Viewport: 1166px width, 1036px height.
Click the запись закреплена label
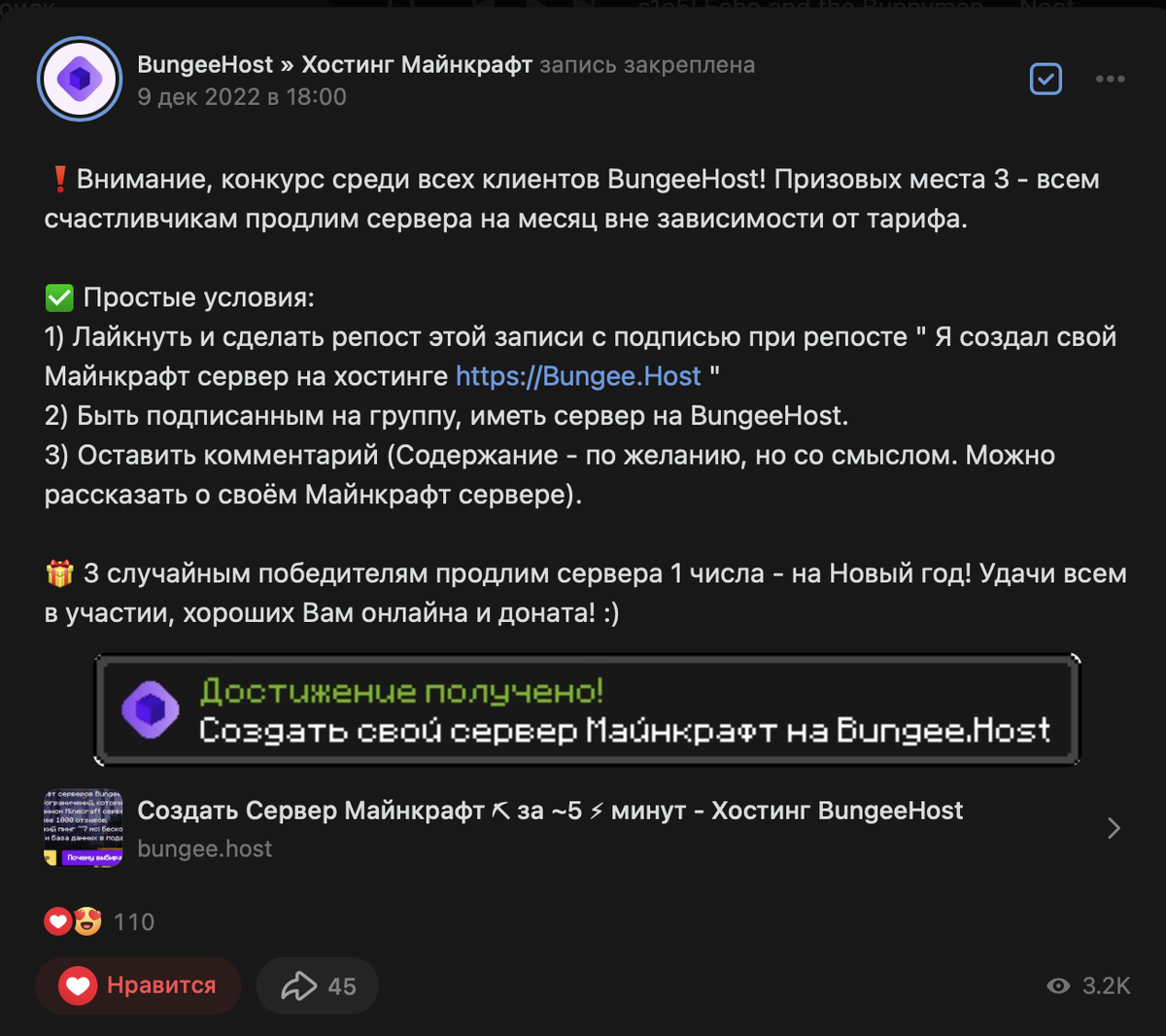tap(657, 65)
